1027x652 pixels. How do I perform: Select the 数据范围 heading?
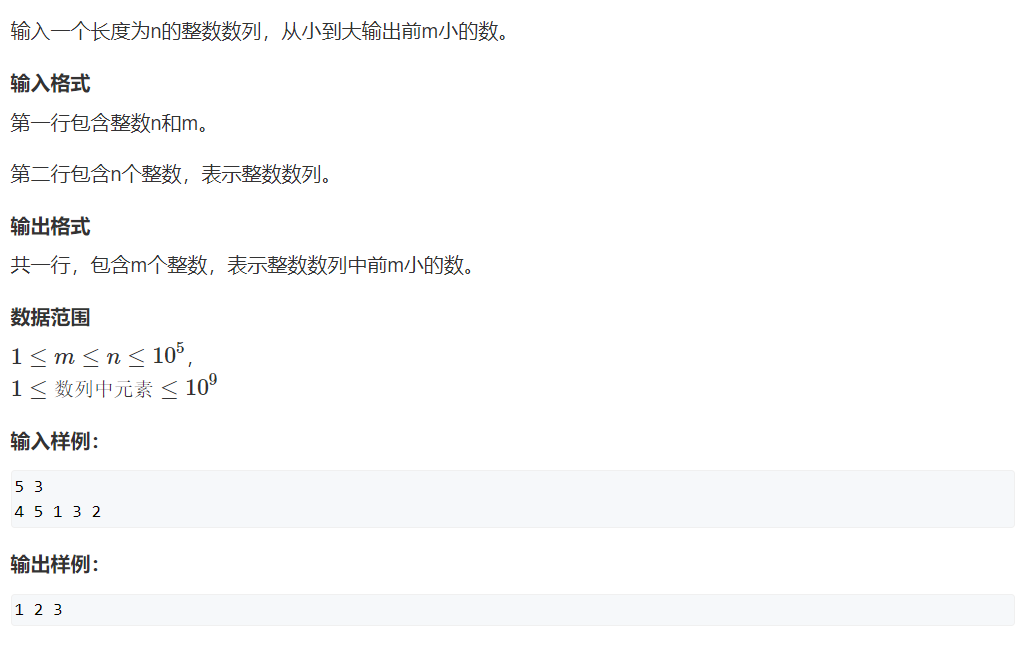click(50, 317)
